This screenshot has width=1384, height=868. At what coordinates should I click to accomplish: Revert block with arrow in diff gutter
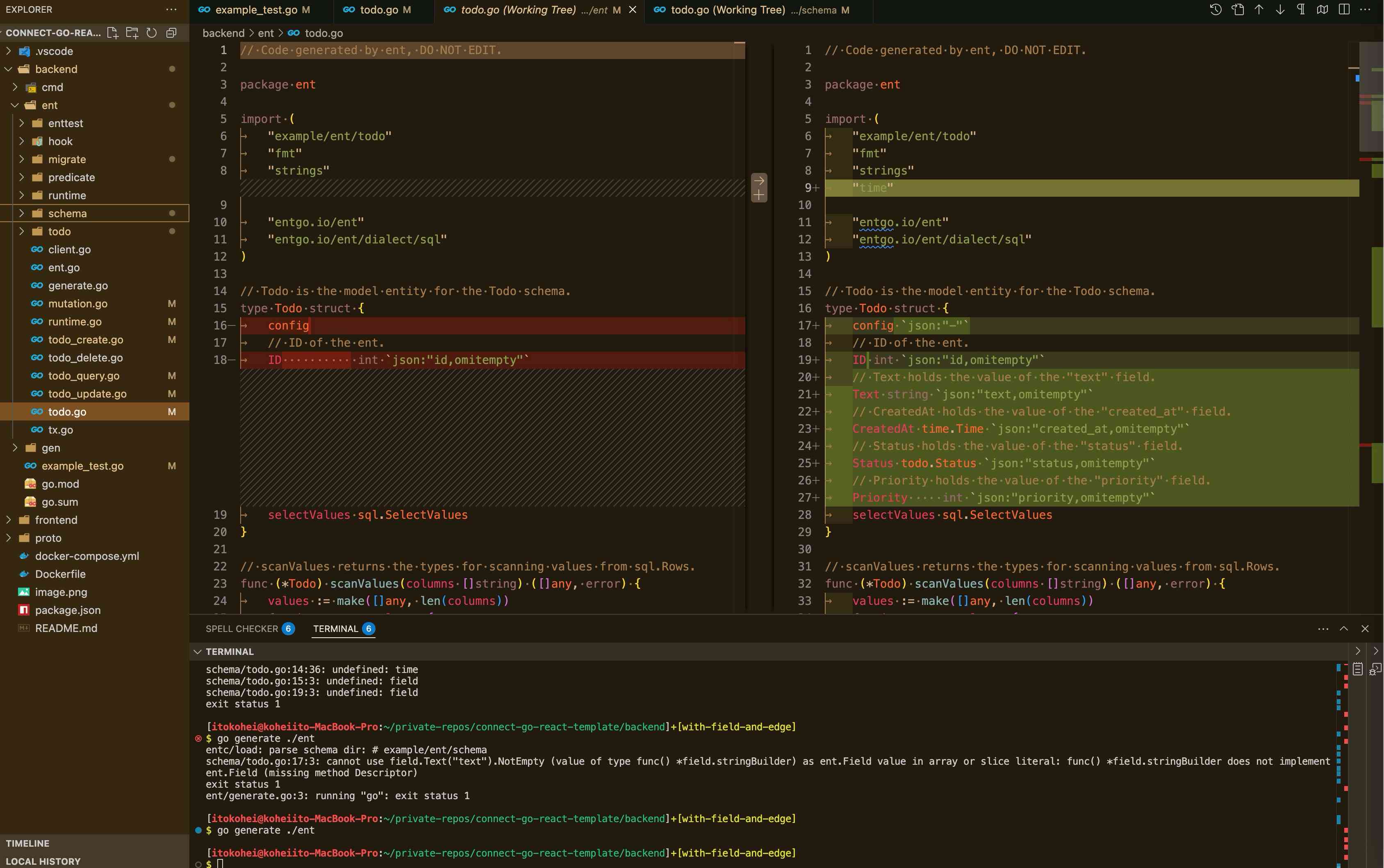[759, 180]
